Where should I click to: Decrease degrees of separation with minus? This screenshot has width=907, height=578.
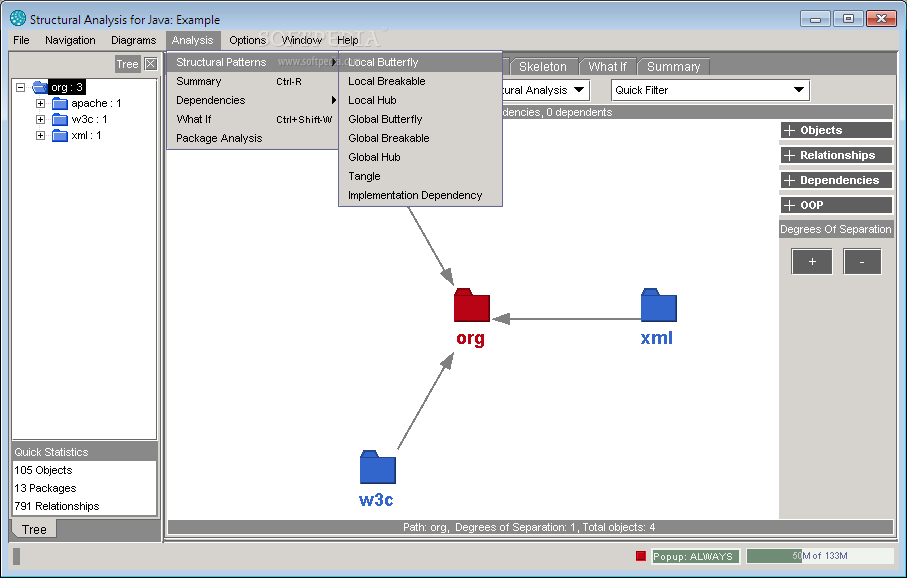(x=862, y=262)
